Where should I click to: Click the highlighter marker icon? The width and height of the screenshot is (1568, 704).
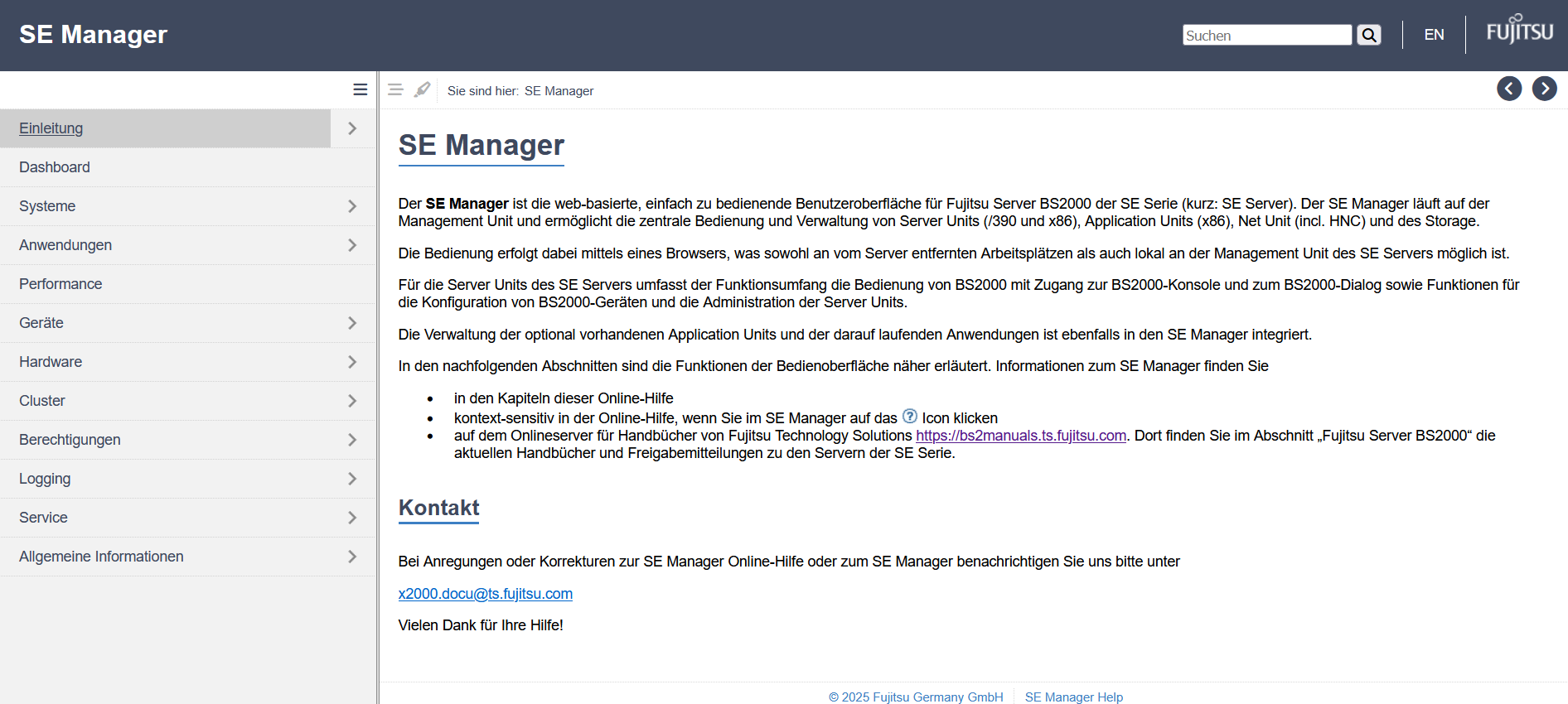(422, 89)
